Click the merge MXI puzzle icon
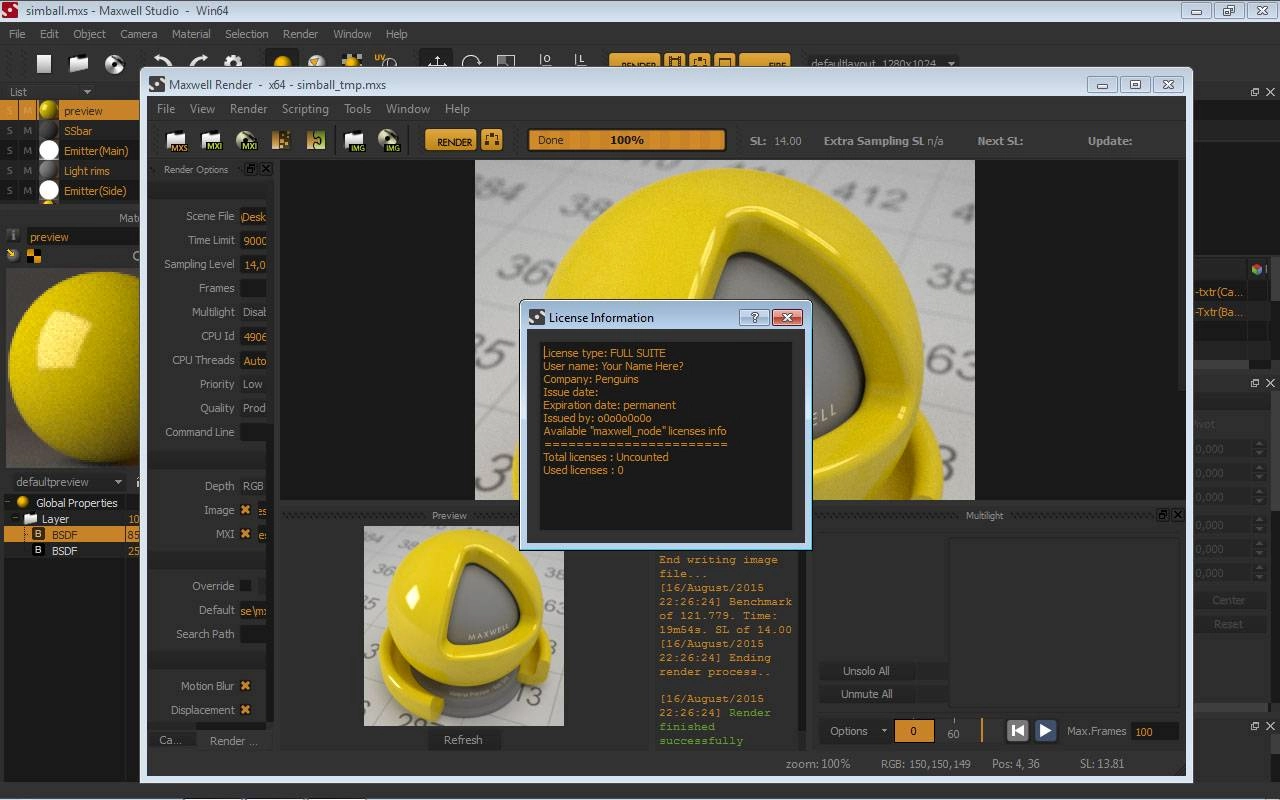This screenshot has width=1280, height=800. (316, 141)
